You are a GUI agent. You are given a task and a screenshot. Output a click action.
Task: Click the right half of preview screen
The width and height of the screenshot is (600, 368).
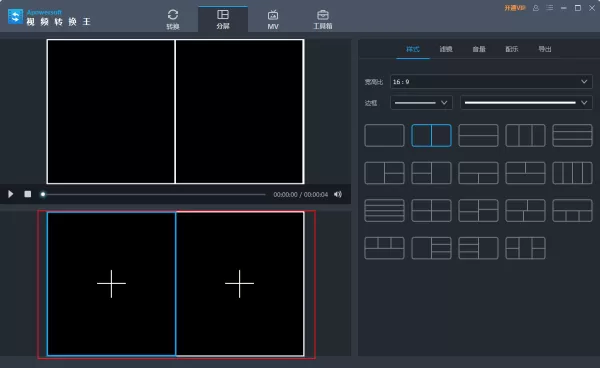pyautogui.click(x=240, y=111)
